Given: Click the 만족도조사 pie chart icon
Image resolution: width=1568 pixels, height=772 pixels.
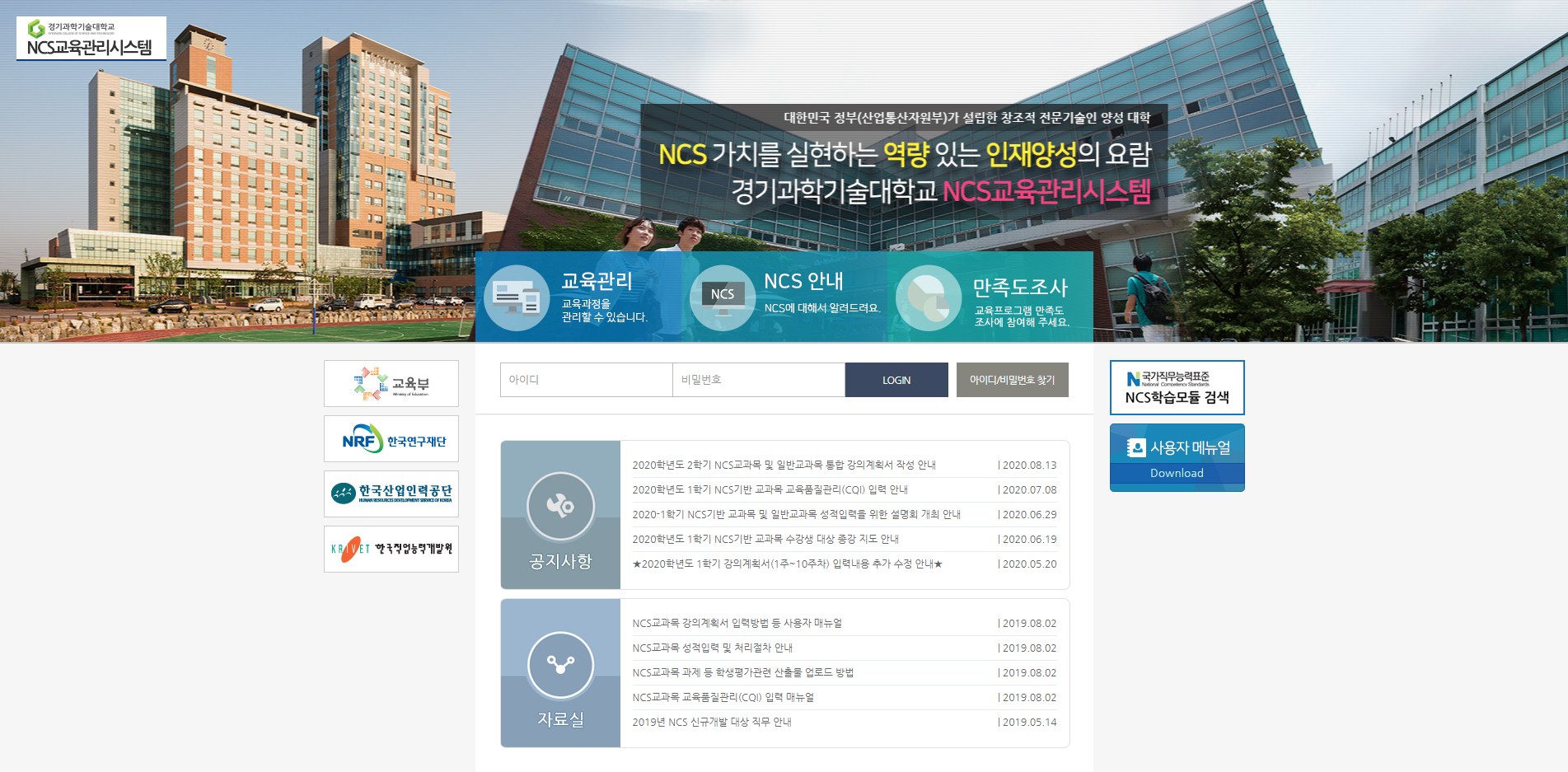Looking at the screenshot, I should [928, 297].
